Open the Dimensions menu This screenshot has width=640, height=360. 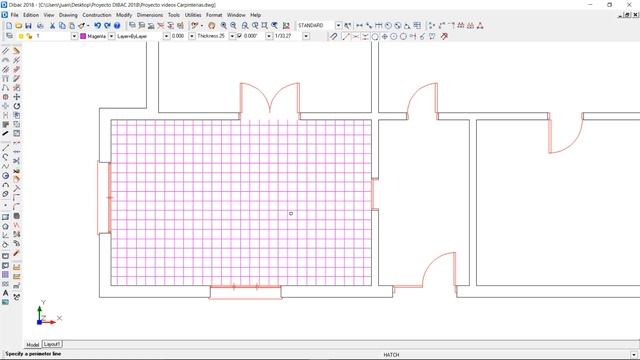(150, 15)
